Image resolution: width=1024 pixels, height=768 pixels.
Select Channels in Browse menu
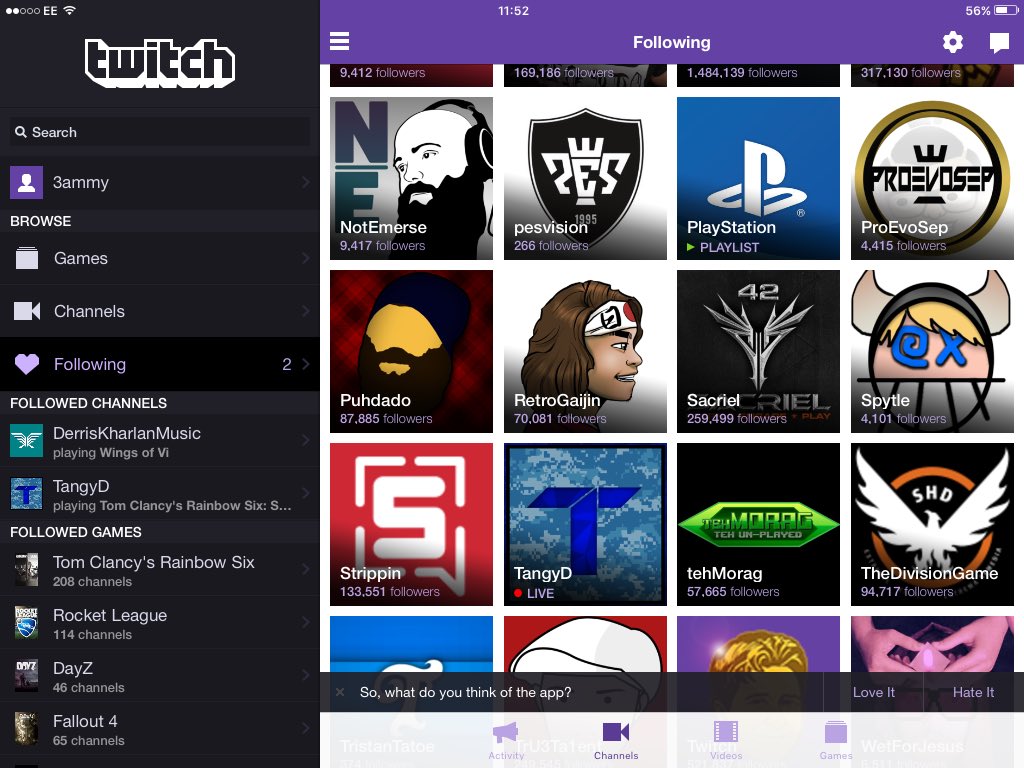point(160,311)
